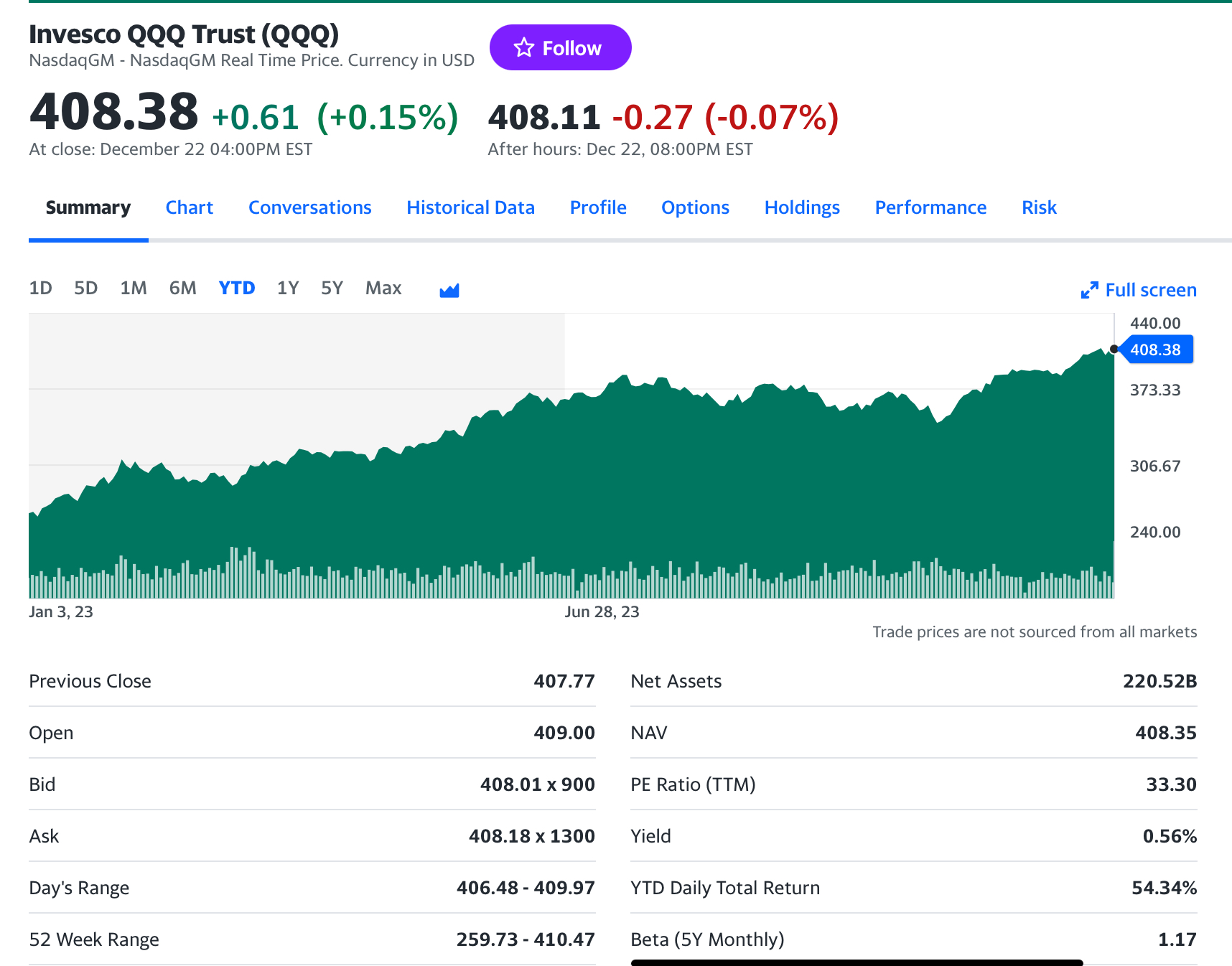Select the YTD time range
This screenshot has width=1232, height=966.
[x=236, y=289]
